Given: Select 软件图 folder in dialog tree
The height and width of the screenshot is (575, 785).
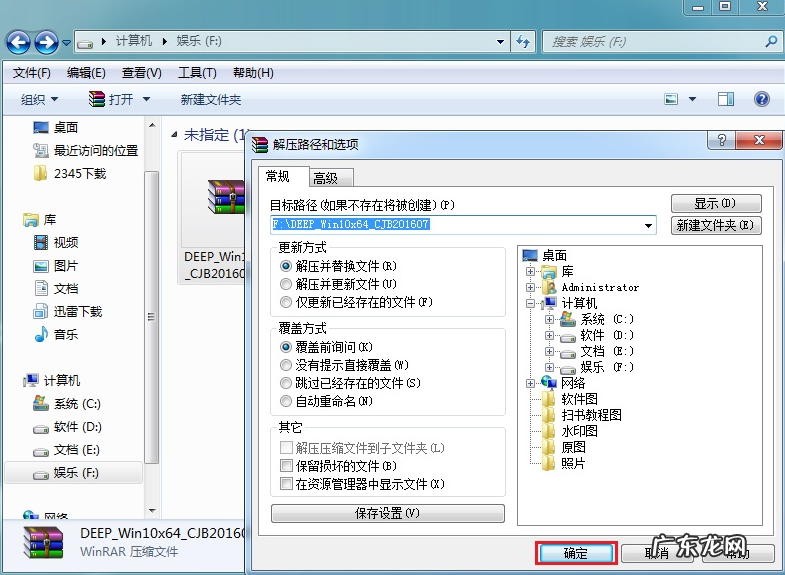Looking at the screenshot, I should pos(579,399).
